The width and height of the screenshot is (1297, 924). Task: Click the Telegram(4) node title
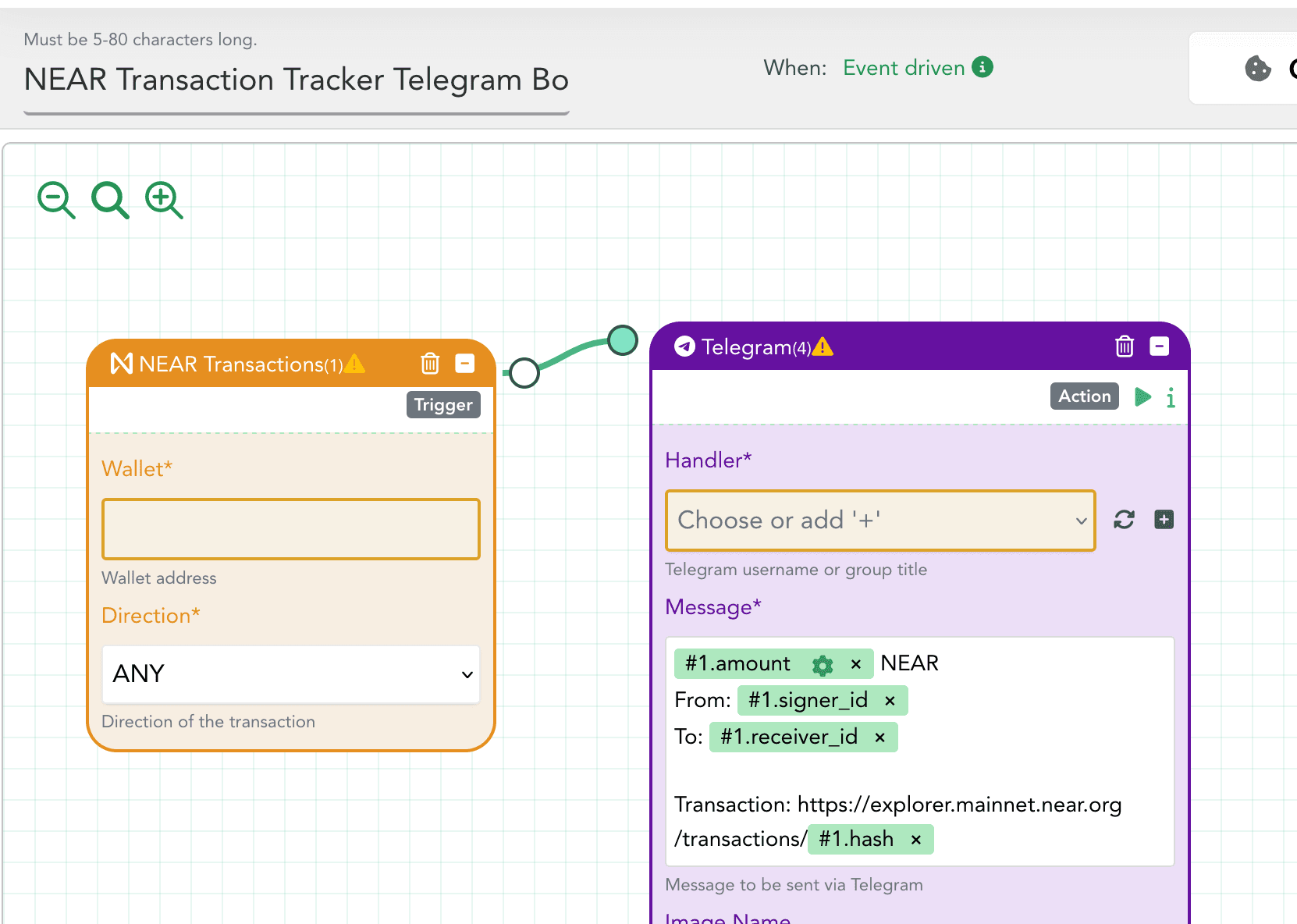click(756, 347)
